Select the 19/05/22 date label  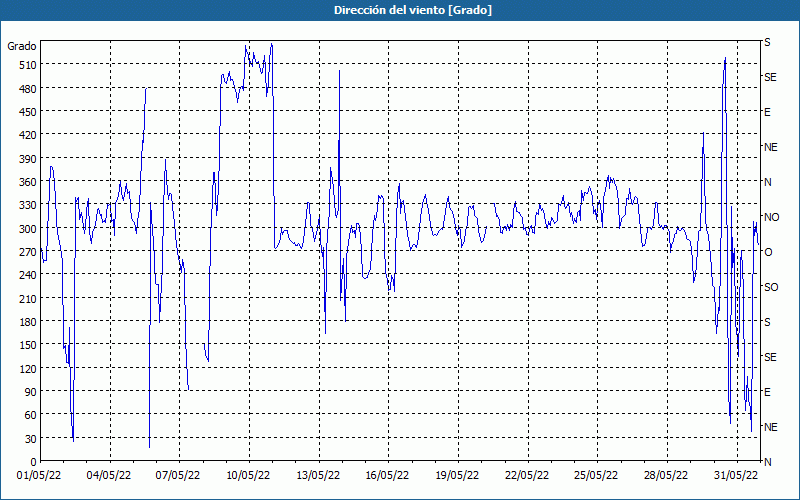(x=457, y=476)
